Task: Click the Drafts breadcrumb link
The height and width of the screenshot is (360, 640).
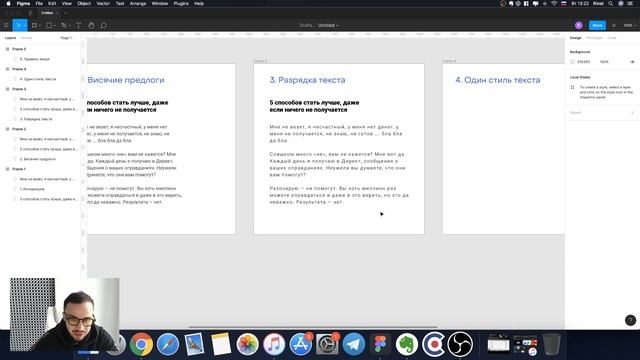Action: tap(306, 25)
